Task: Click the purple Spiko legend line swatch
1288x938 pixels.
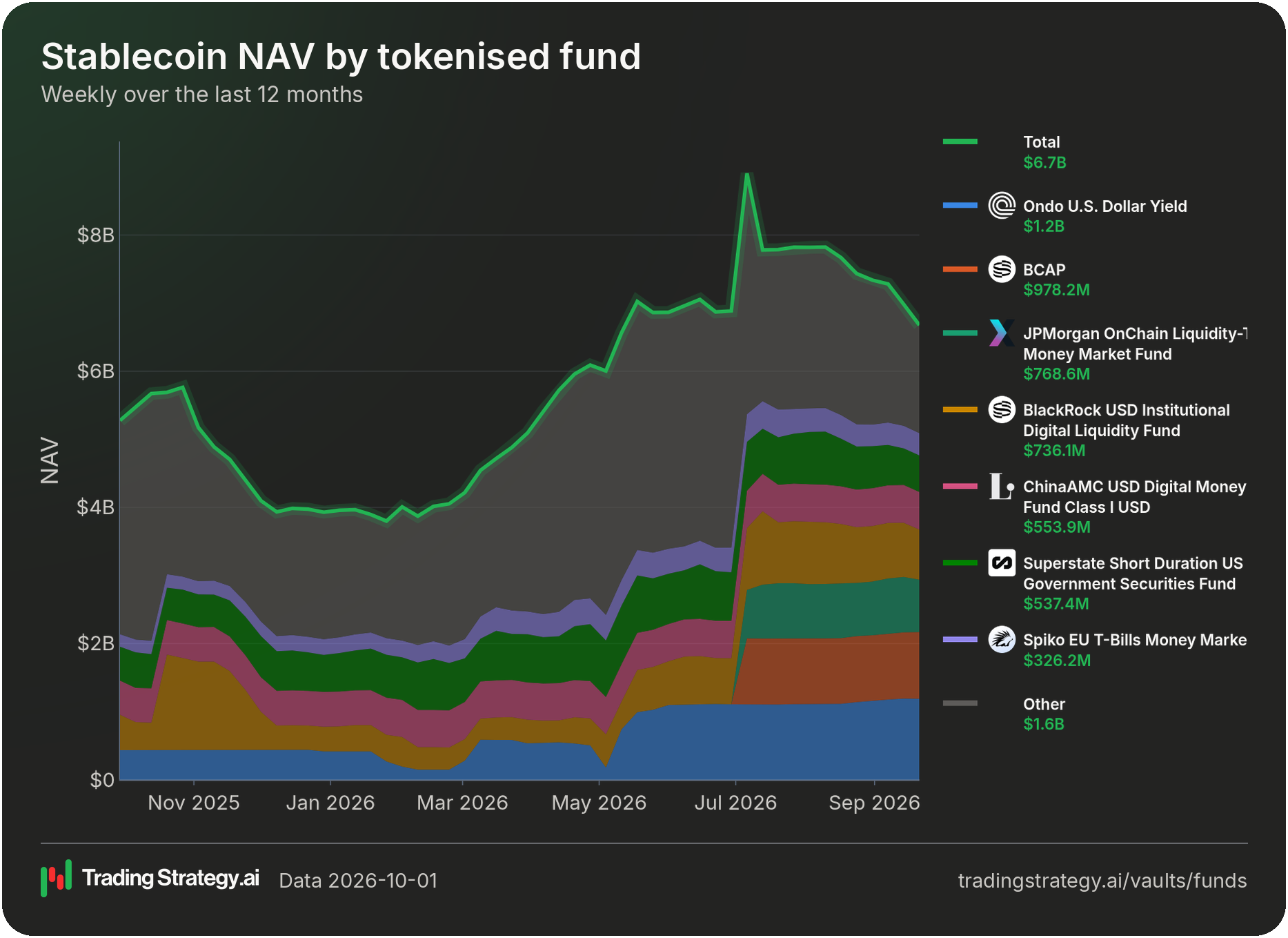Action: point(960,639)
